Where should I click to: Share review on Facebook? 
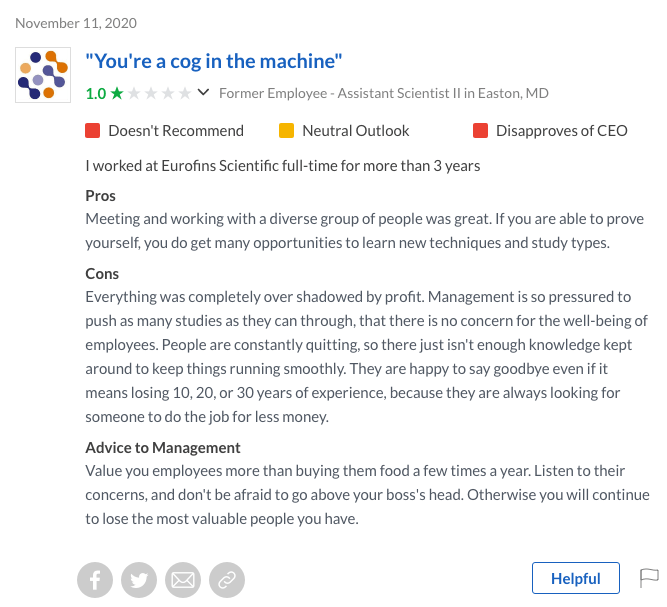[95, 579]
